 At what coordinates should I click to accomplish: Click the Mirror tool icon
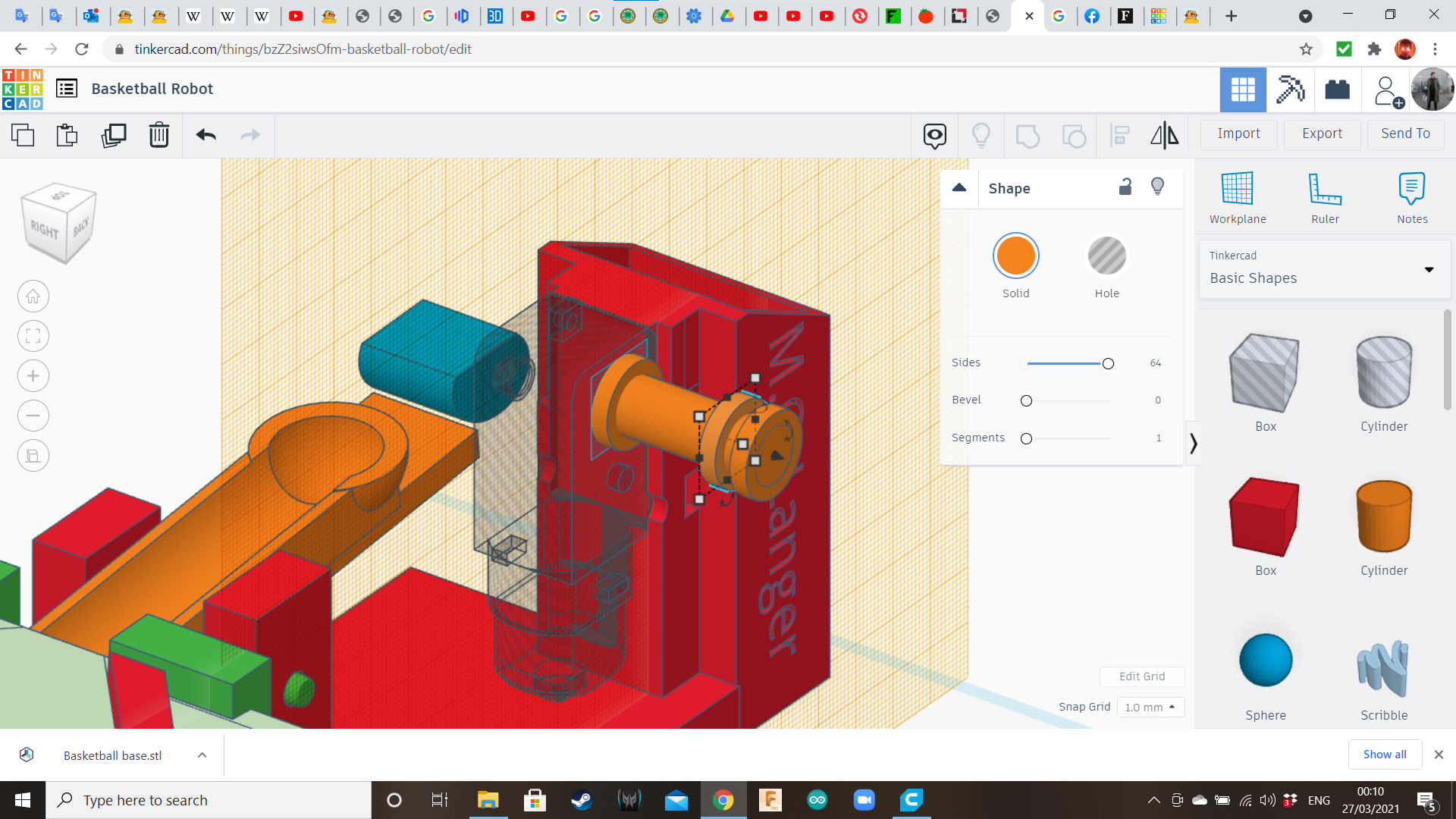point(1164,135)
